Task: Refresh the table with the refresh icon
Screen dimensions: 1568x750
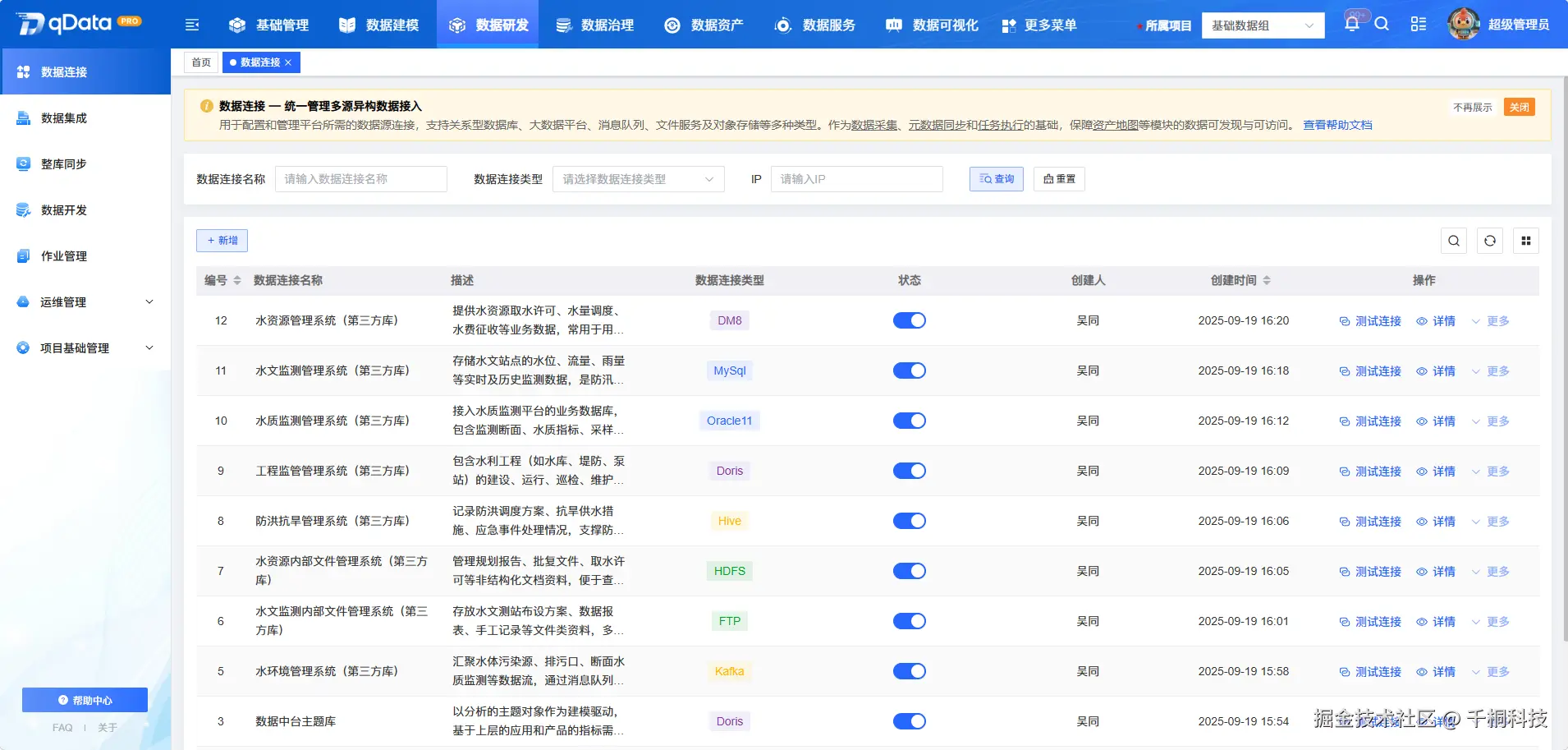Action: pyautogui.click(x=1490, y=241)
